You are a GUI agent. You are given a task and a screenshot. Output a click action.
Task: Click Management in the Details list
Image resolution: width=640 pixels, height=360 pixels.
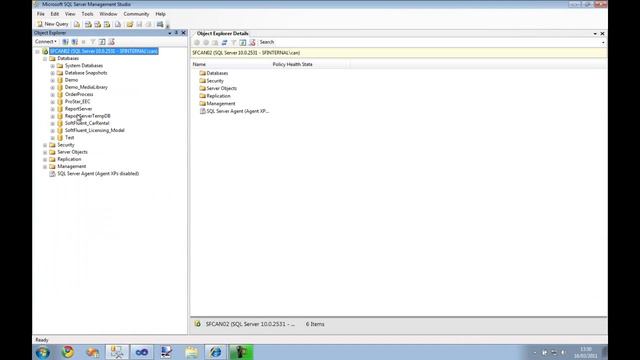pos(221,104)
